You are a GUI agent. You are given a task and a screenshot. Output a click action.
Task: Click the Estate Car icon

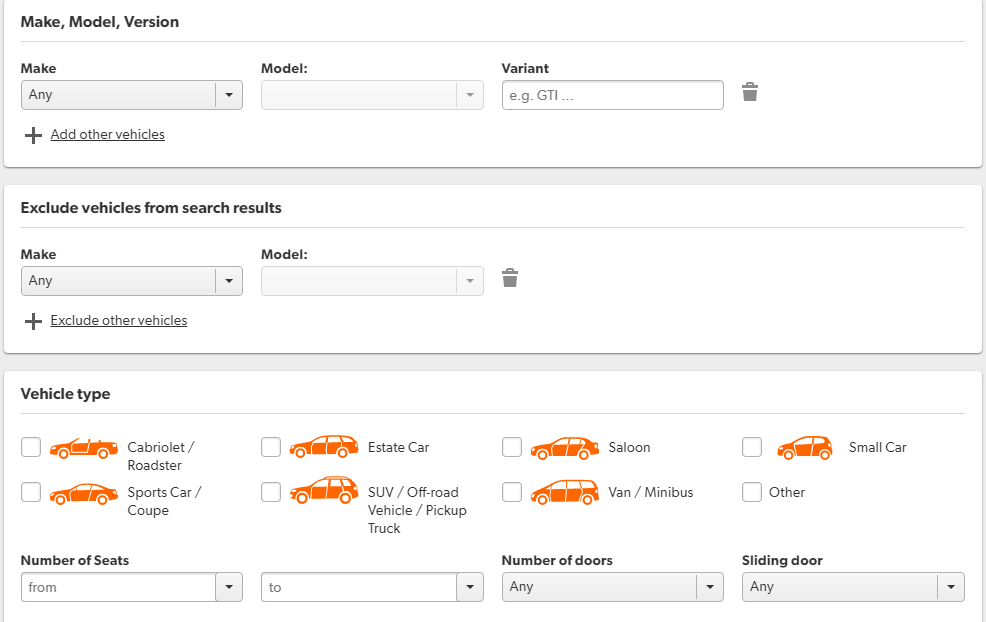coord(324,447)
